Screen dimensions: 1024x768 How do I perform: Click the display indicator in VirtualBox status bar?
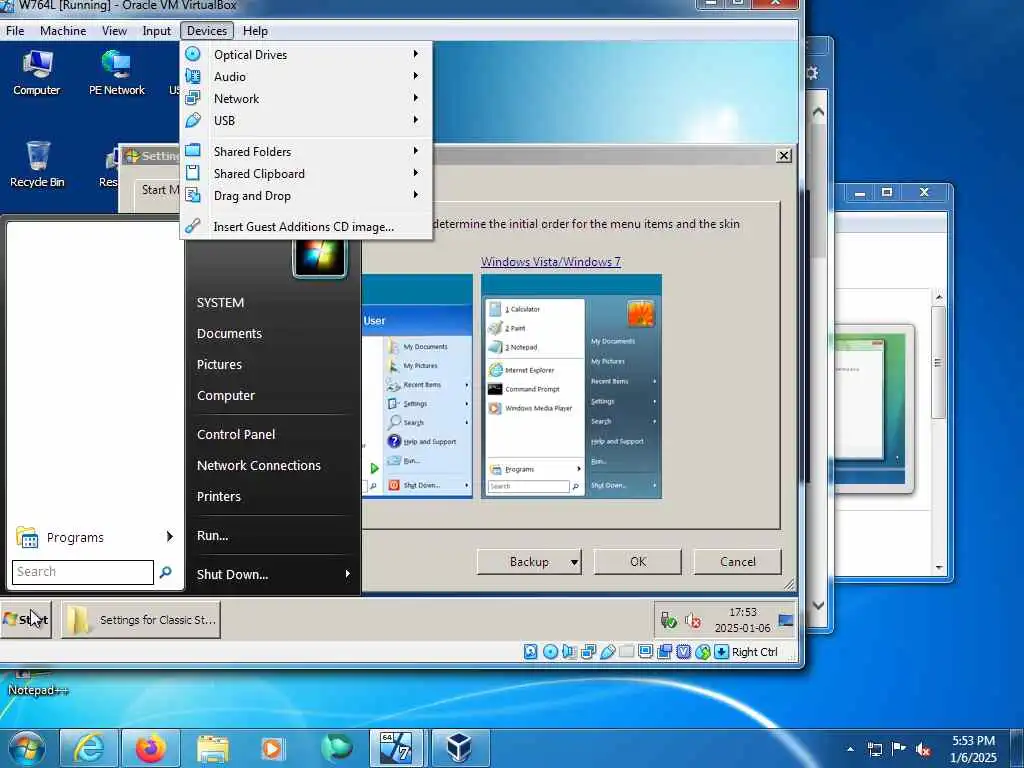(x=645, y=652)
